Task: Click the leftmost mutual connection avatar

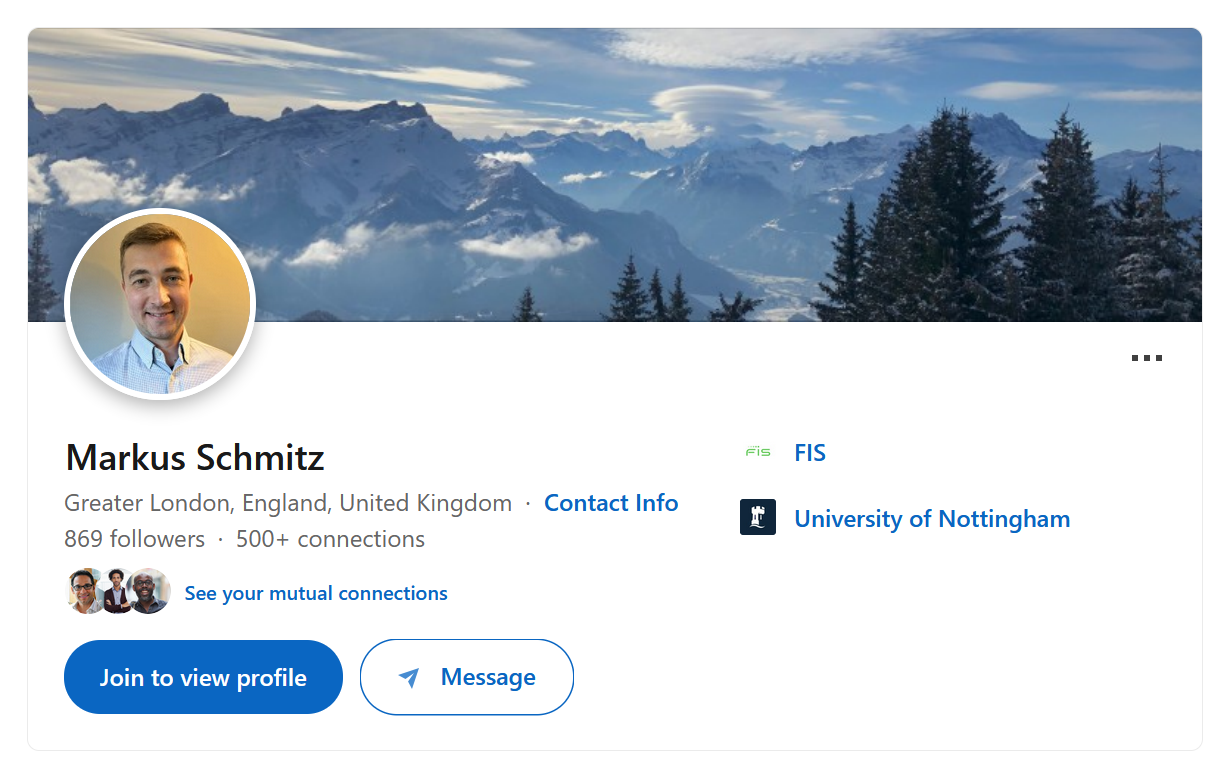Action: tap(85, 591)
